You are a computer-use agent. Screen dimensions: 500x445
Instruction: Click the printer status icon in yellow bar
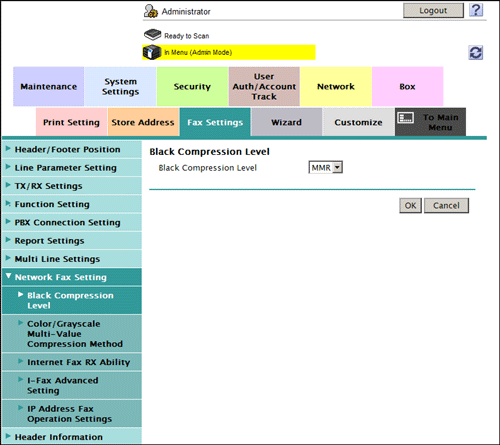pyautogui.click(x=152, y=52)
